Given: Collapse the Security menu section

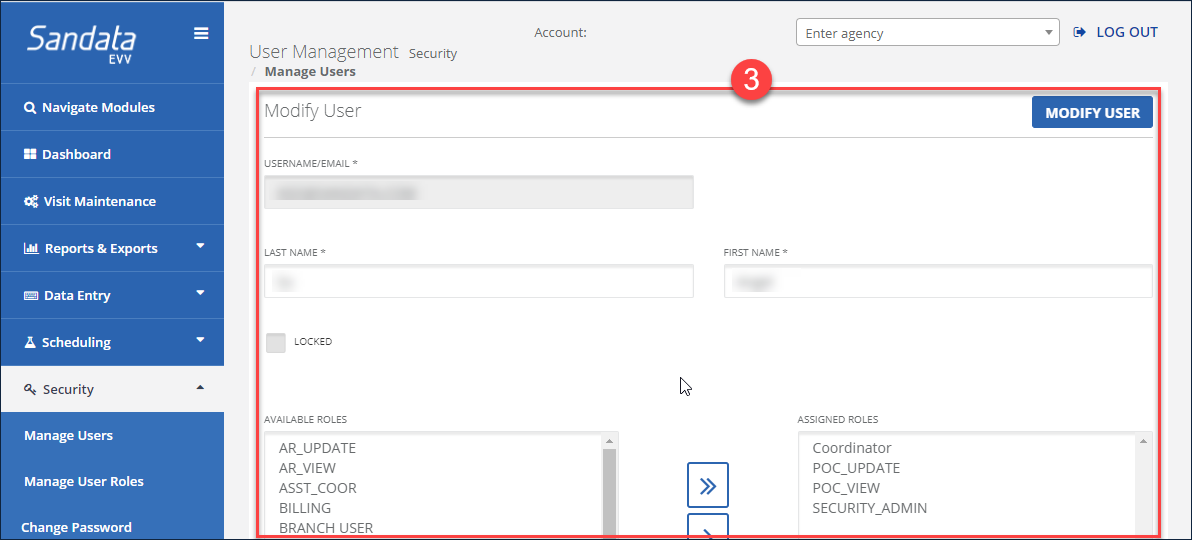Looking at the screenshot, I should (110, 389).
